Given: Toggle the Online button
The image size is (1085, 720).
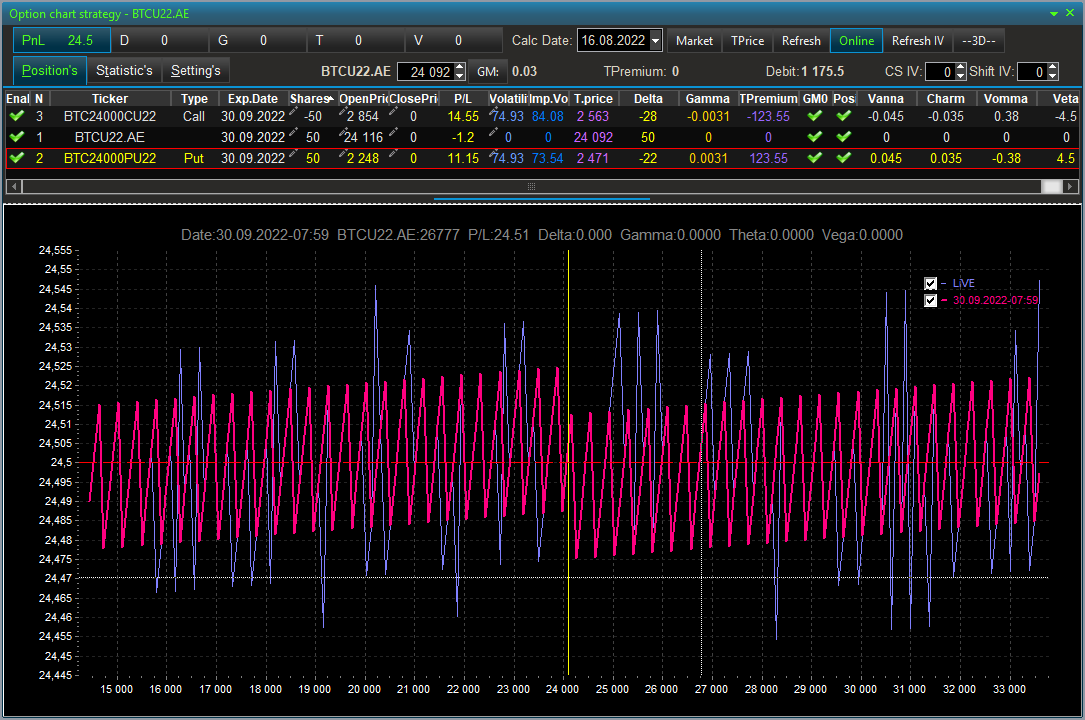Looking at the screenshot, I should (857, 41).
